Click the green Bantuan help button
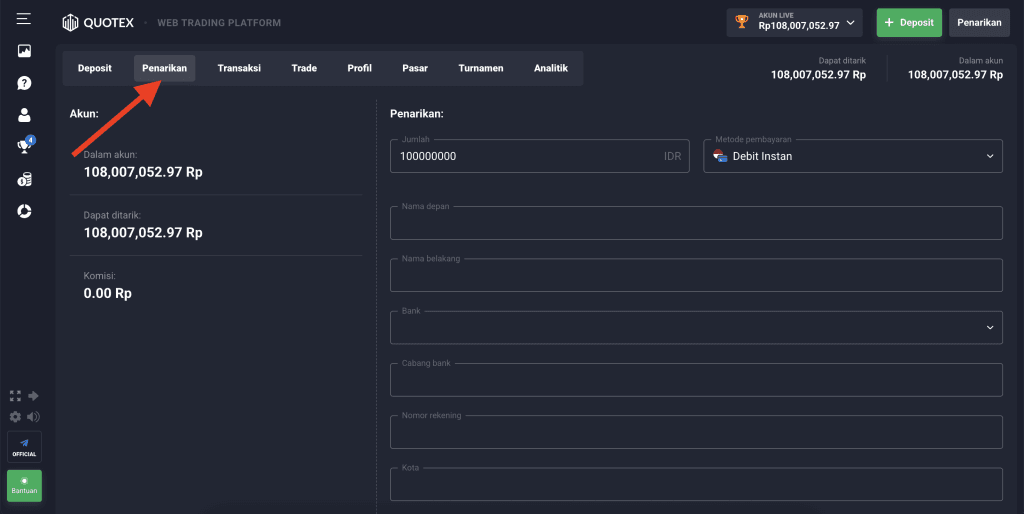The width and height of the screenshot is (1024, 514). (24, 486)
